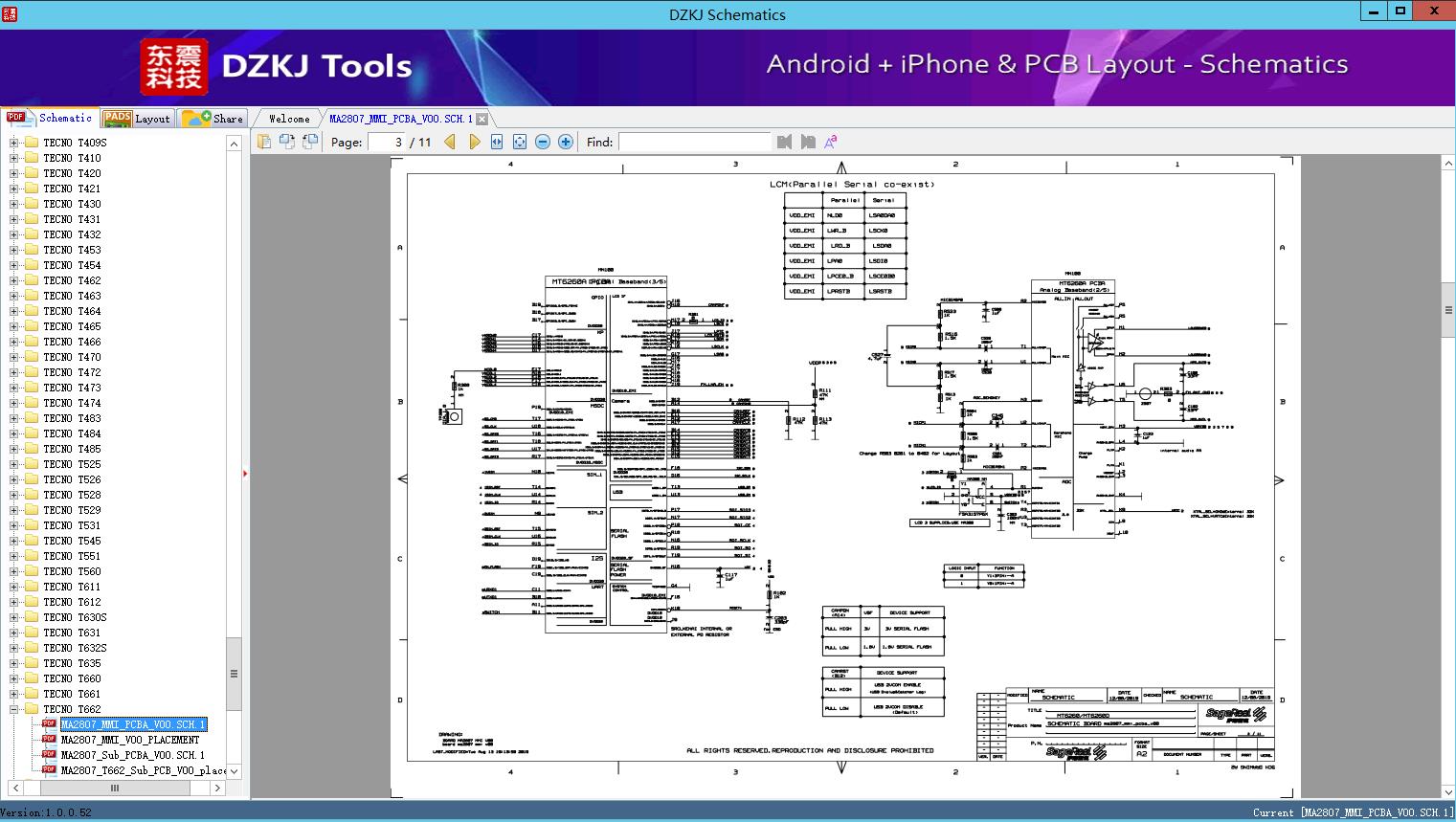1456x822 pixels.
Task: Open the Welcome tab
Action: click(x=289, y=119)
